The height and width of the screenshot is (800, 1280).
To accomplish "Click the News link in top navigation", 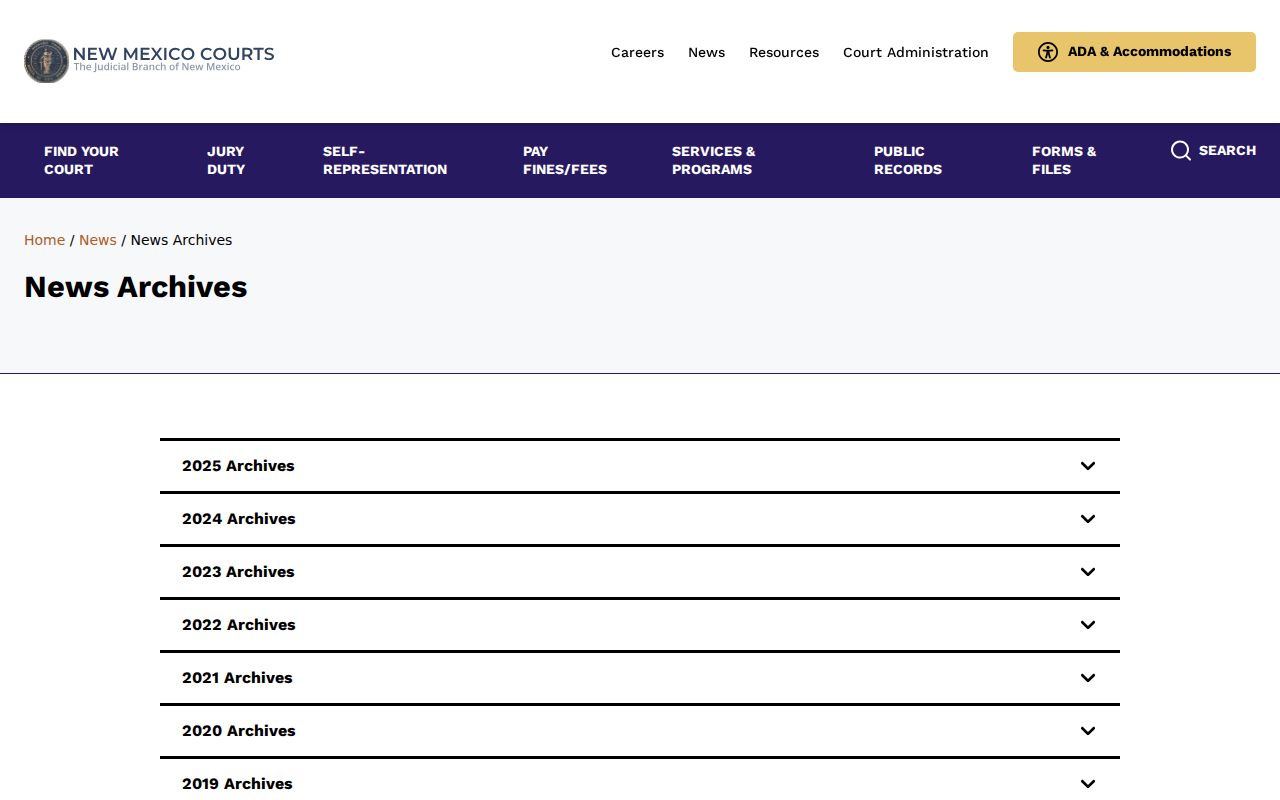I will click(x=706, y=52).
